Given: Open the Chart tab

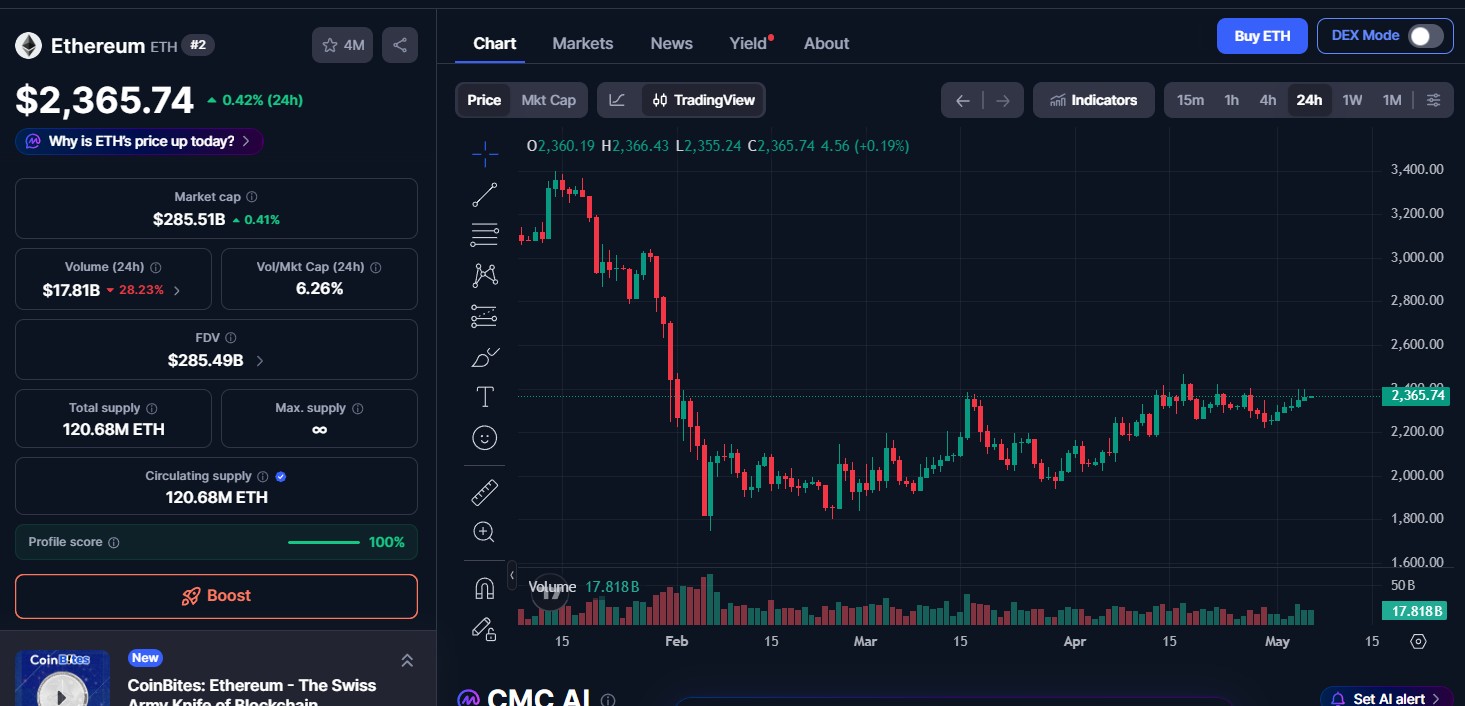Looking at the screenshot, I should 495,44.
